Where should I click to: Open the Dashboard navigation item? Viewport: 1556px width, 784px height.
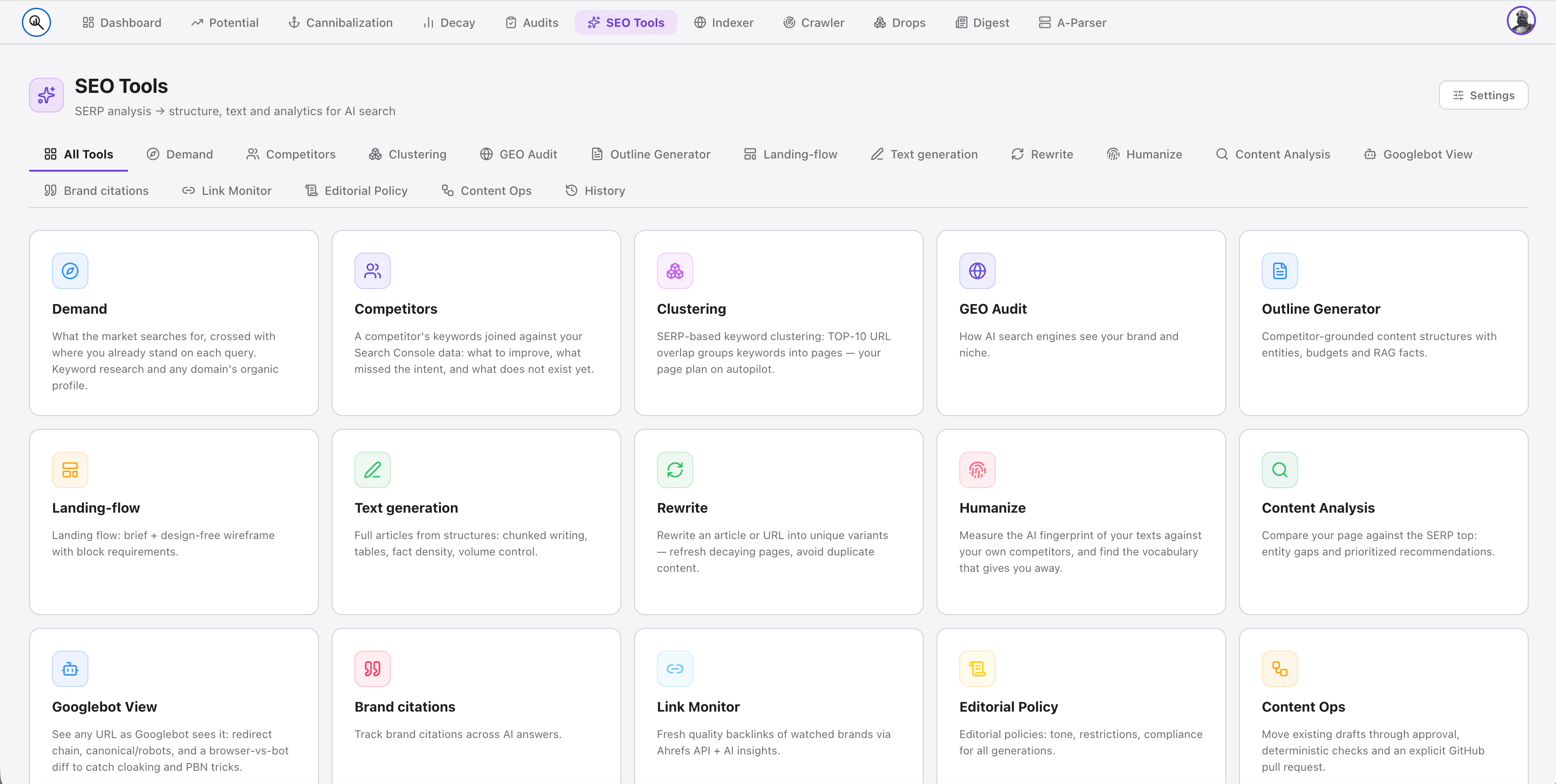[x=122, y=22]
